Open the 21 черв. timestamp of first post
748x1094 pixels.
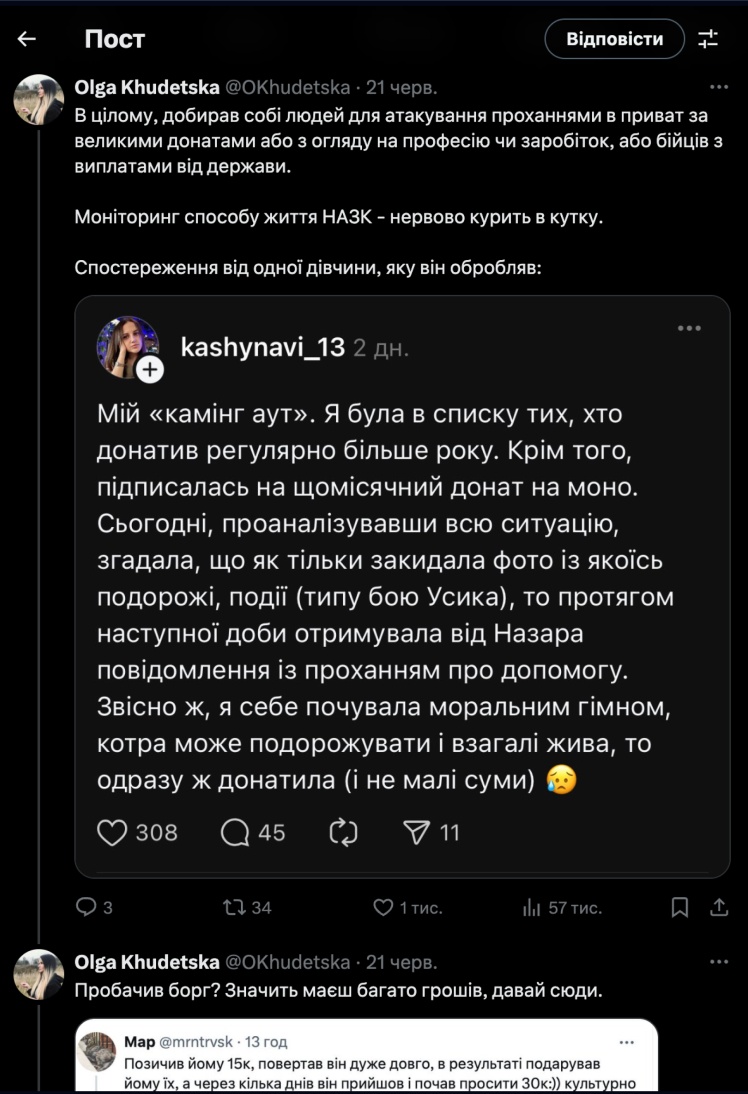[x=401, y=87]
